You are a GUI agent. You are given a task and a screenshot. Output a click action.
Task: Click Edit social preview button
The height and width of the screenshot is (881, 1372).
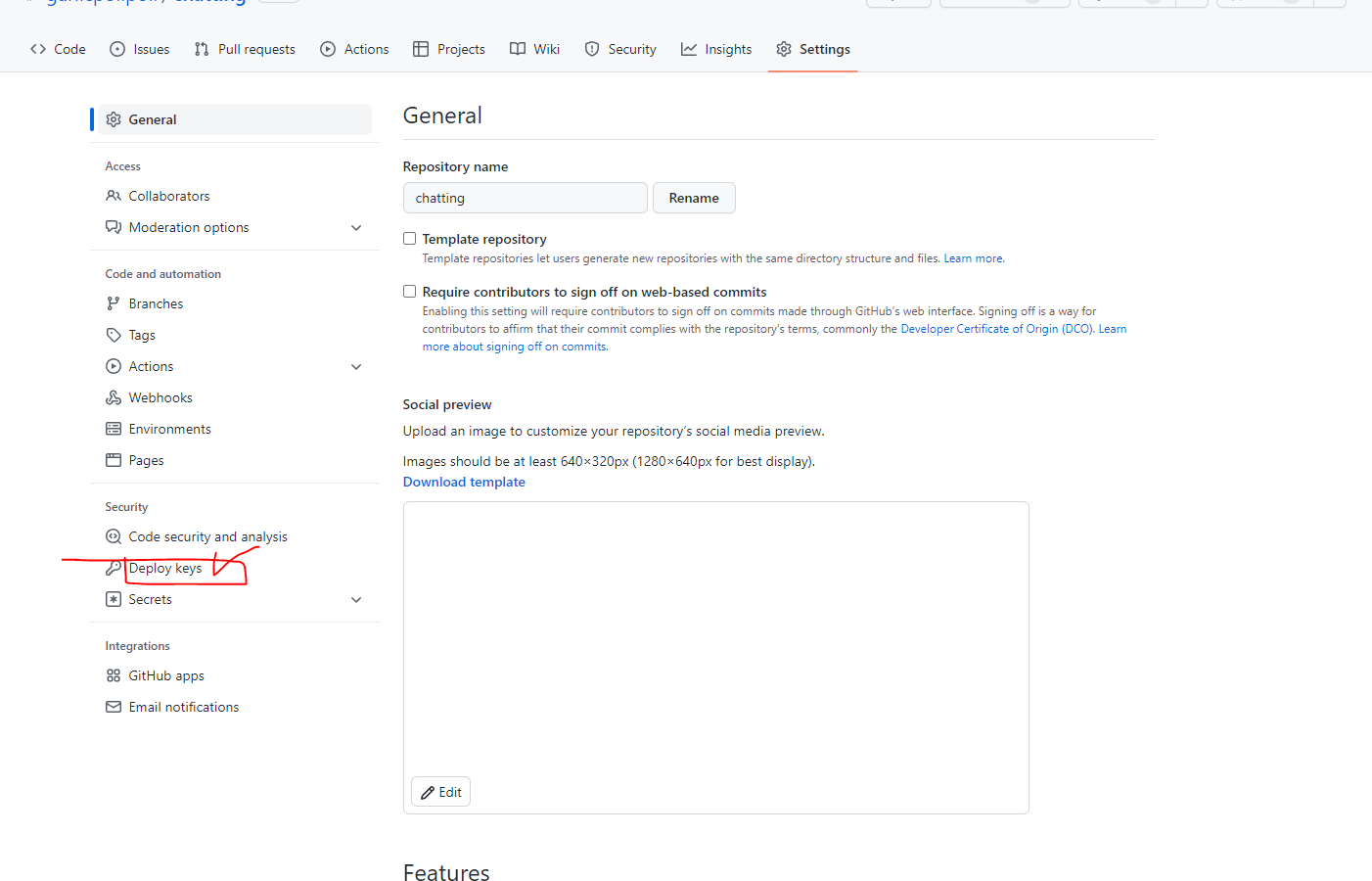tap(440, 792)
